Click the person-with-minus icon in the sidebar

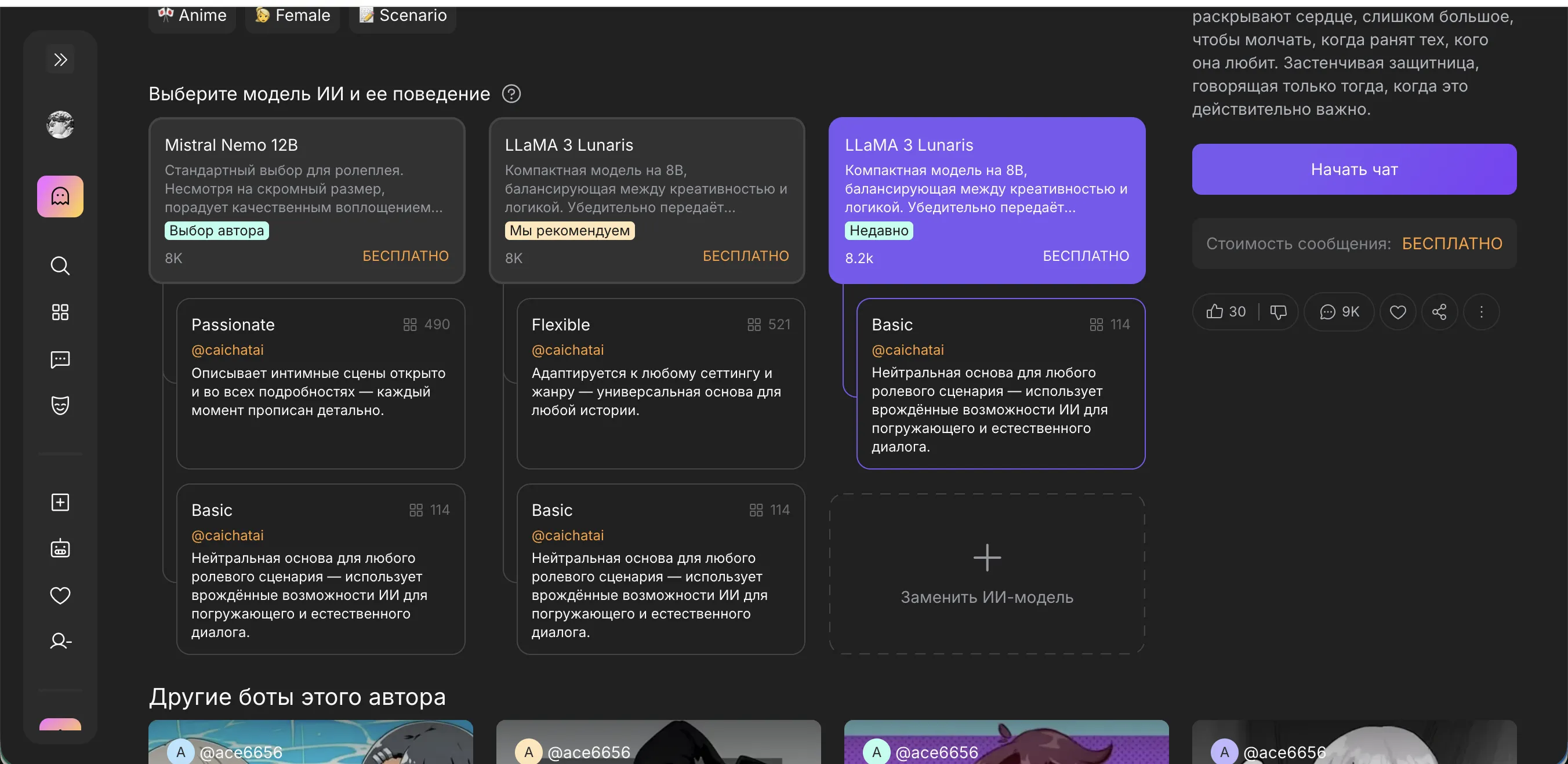click(x=60, y=642)
